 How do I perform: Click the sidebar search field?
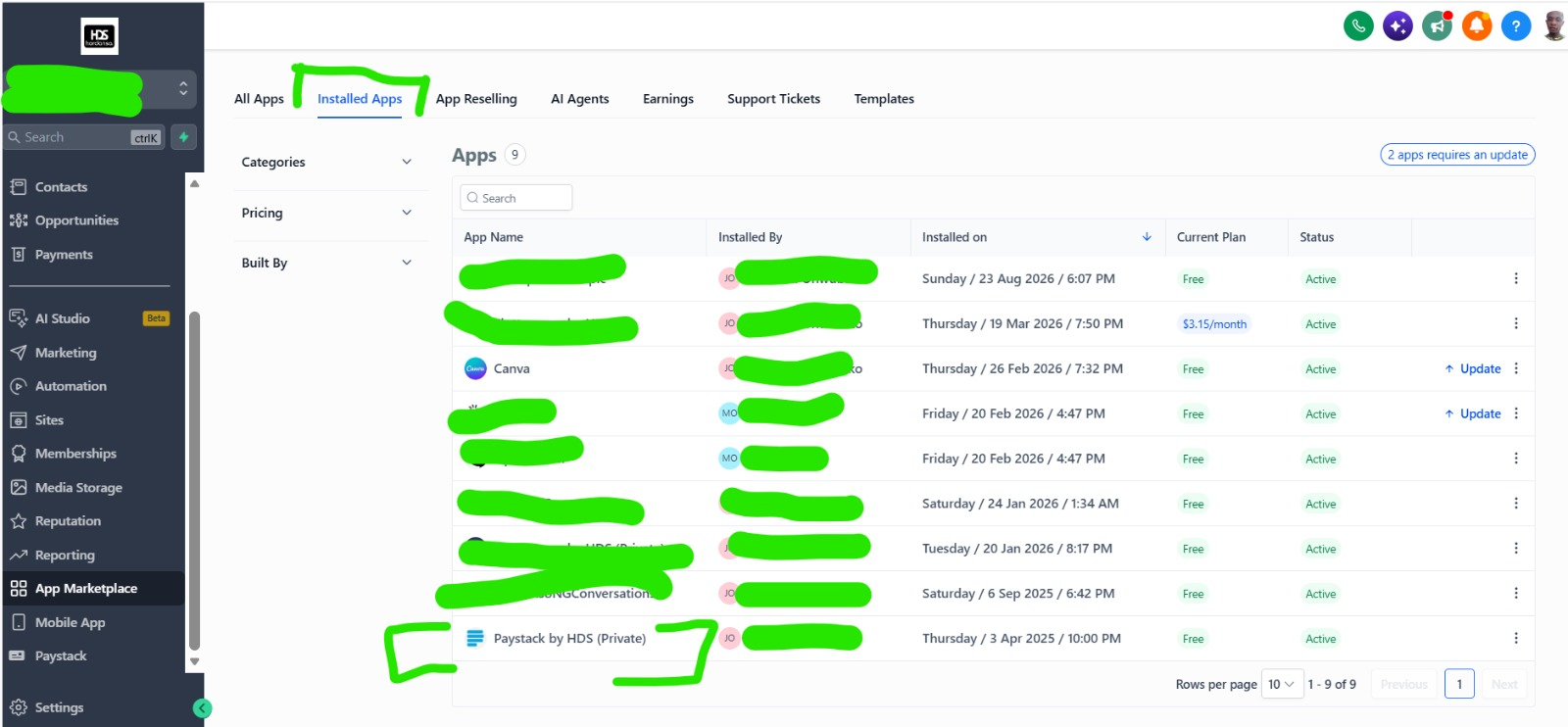84,137
